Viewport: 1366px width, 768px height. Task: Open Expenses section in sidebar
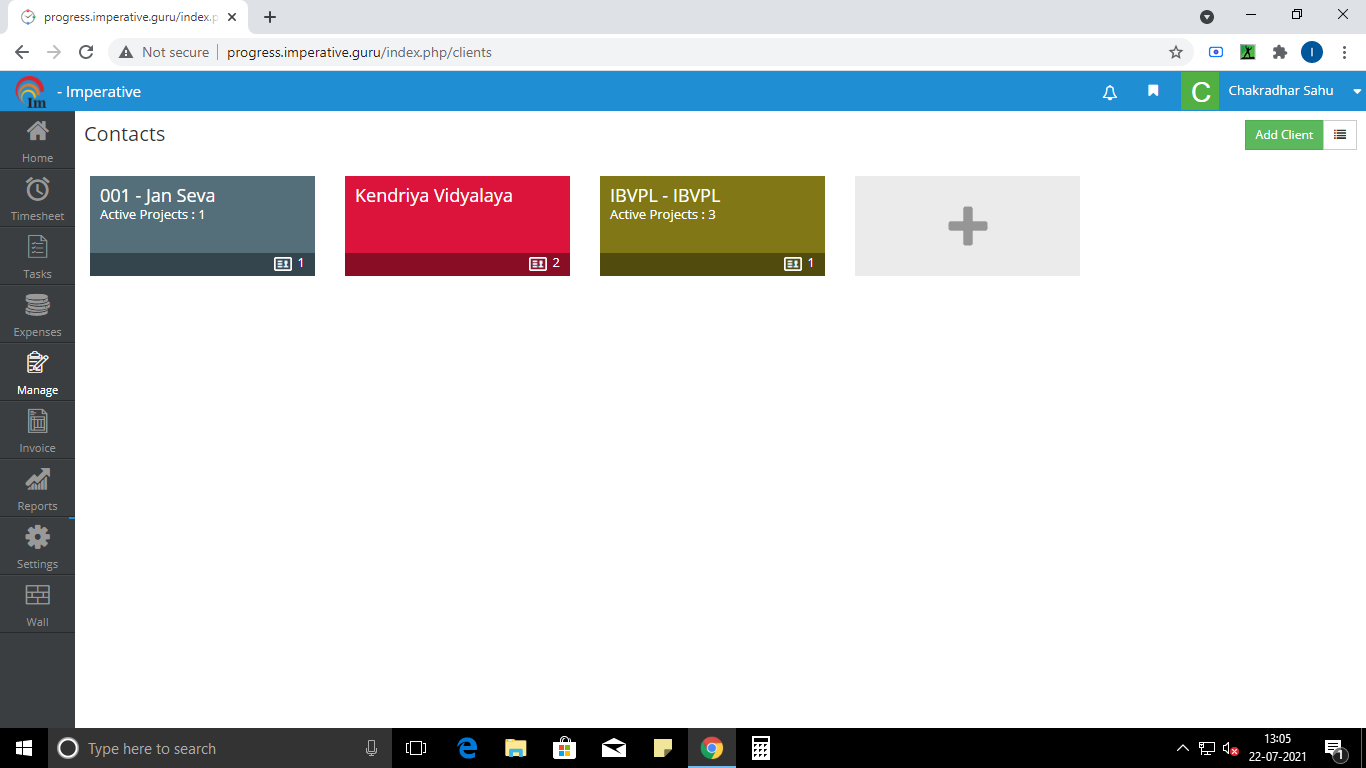coord(37,314)
